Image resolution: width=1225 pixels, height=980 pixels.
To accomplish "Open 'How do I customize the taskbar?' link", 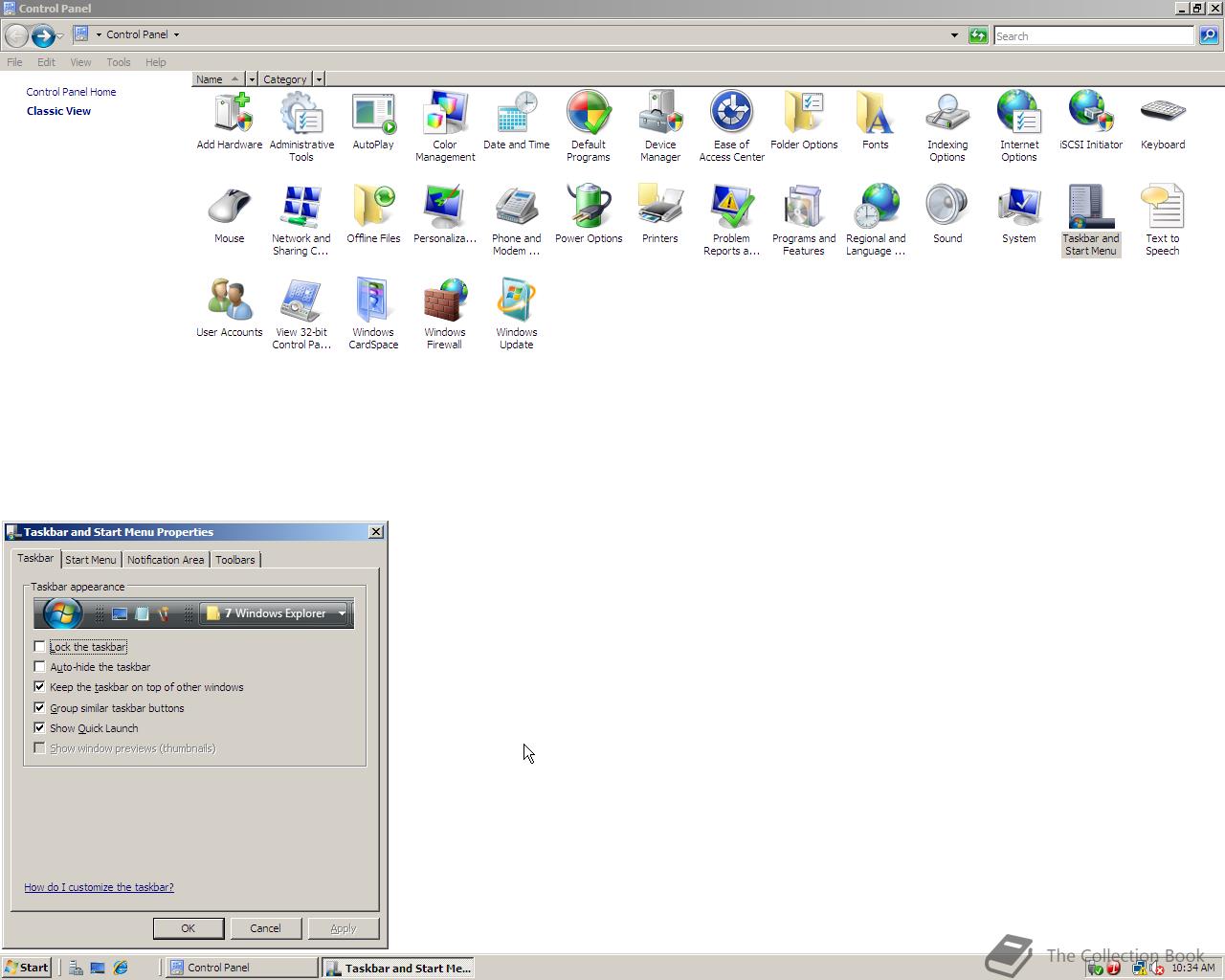I will (x=100, y=887).
